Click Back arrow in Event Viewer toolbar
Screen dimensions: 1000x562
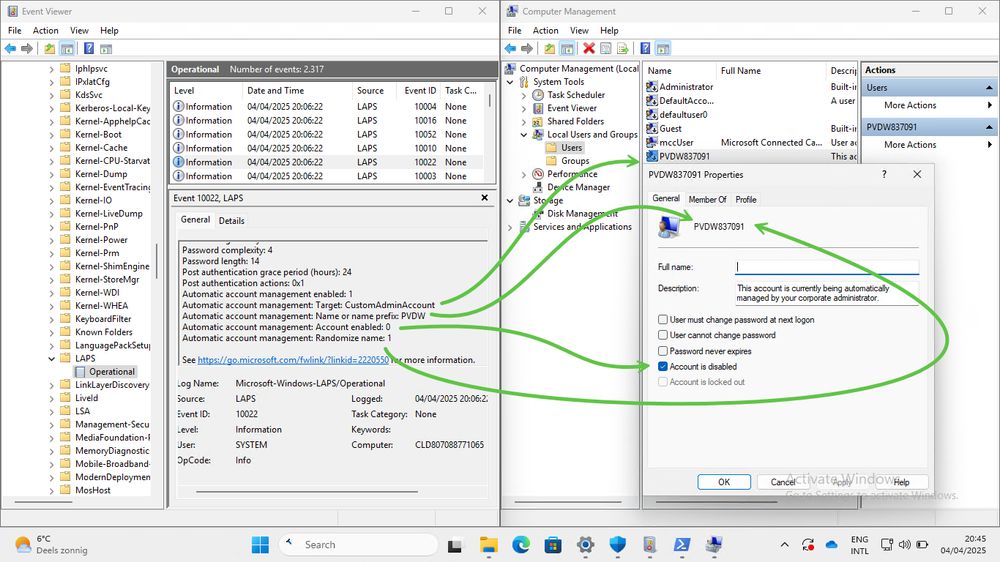10,48
